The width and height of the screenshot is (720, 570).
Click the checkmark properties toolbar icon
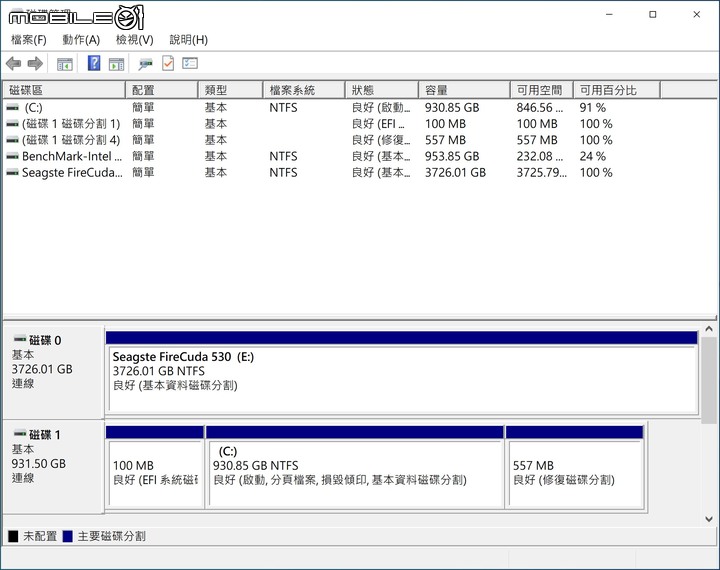pos(168,63)
